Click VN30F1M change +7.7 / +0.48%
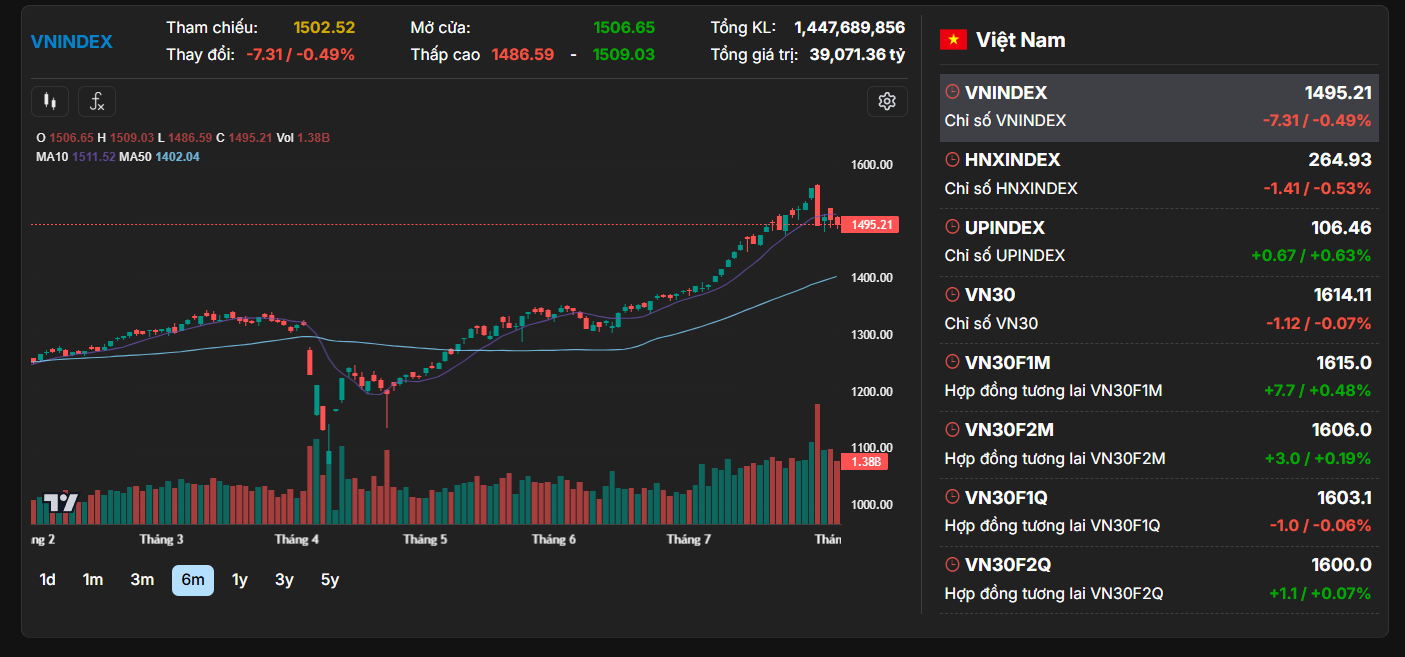1405x657 pixels. [1318, 390]
